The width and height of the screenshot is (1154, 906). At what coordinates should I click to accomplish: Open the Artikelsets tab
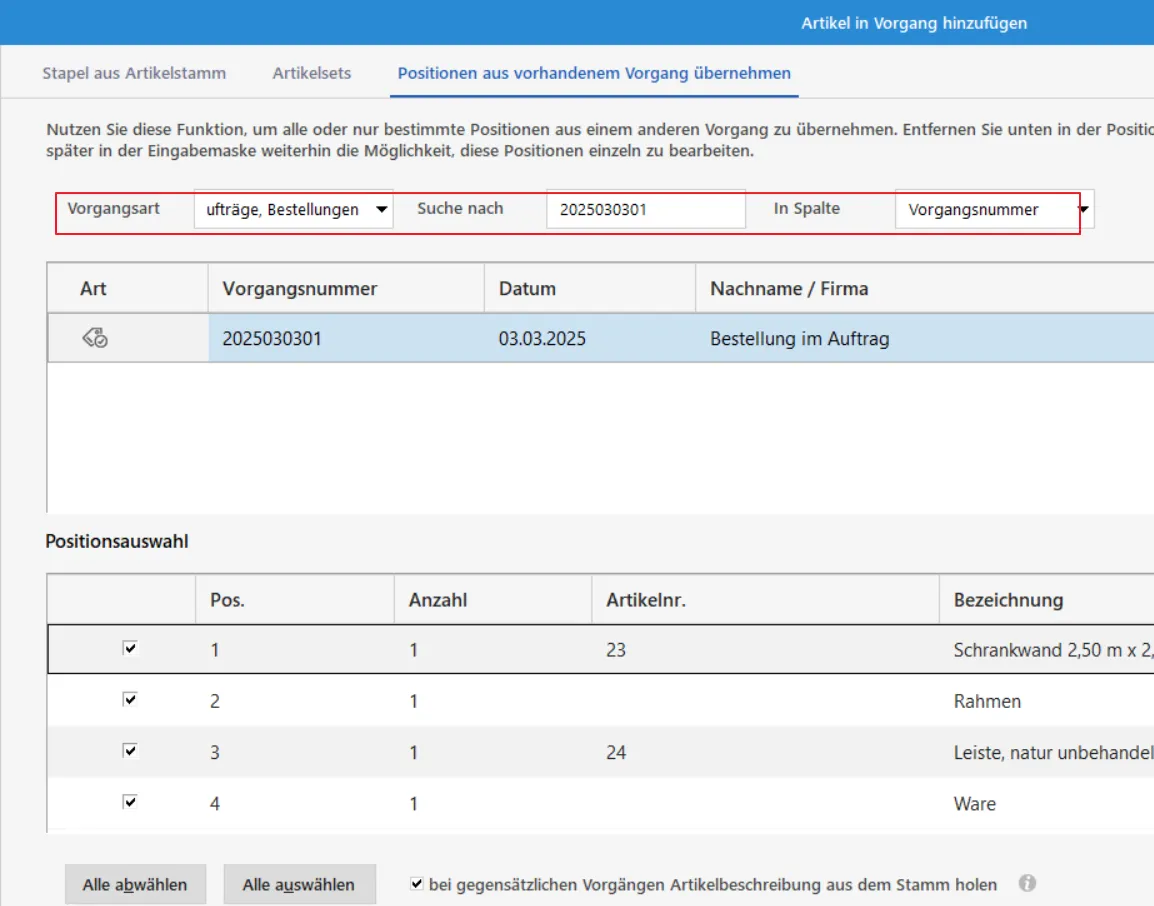coord(312,73)
